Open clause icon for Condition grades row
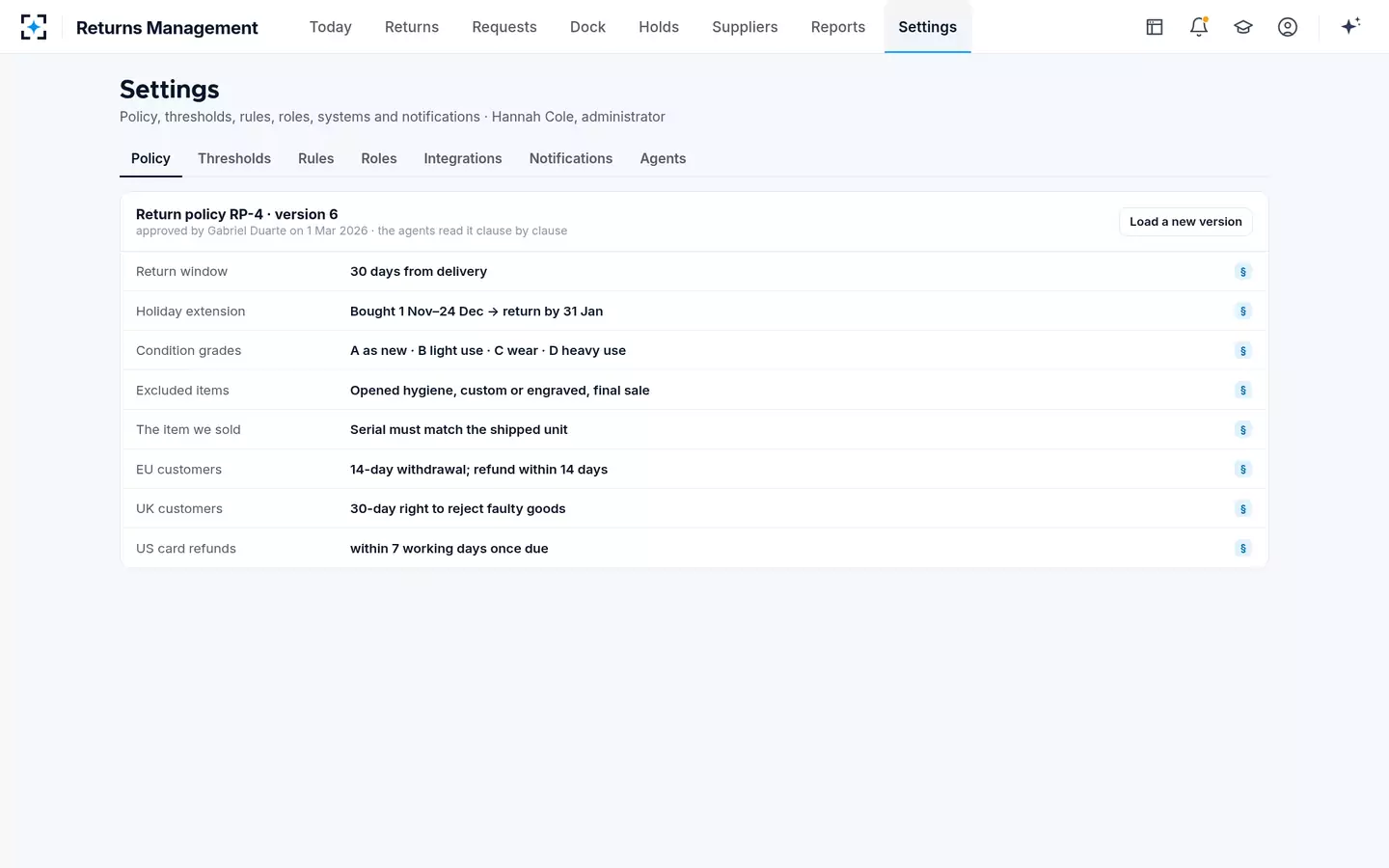 click(1243, 351)
